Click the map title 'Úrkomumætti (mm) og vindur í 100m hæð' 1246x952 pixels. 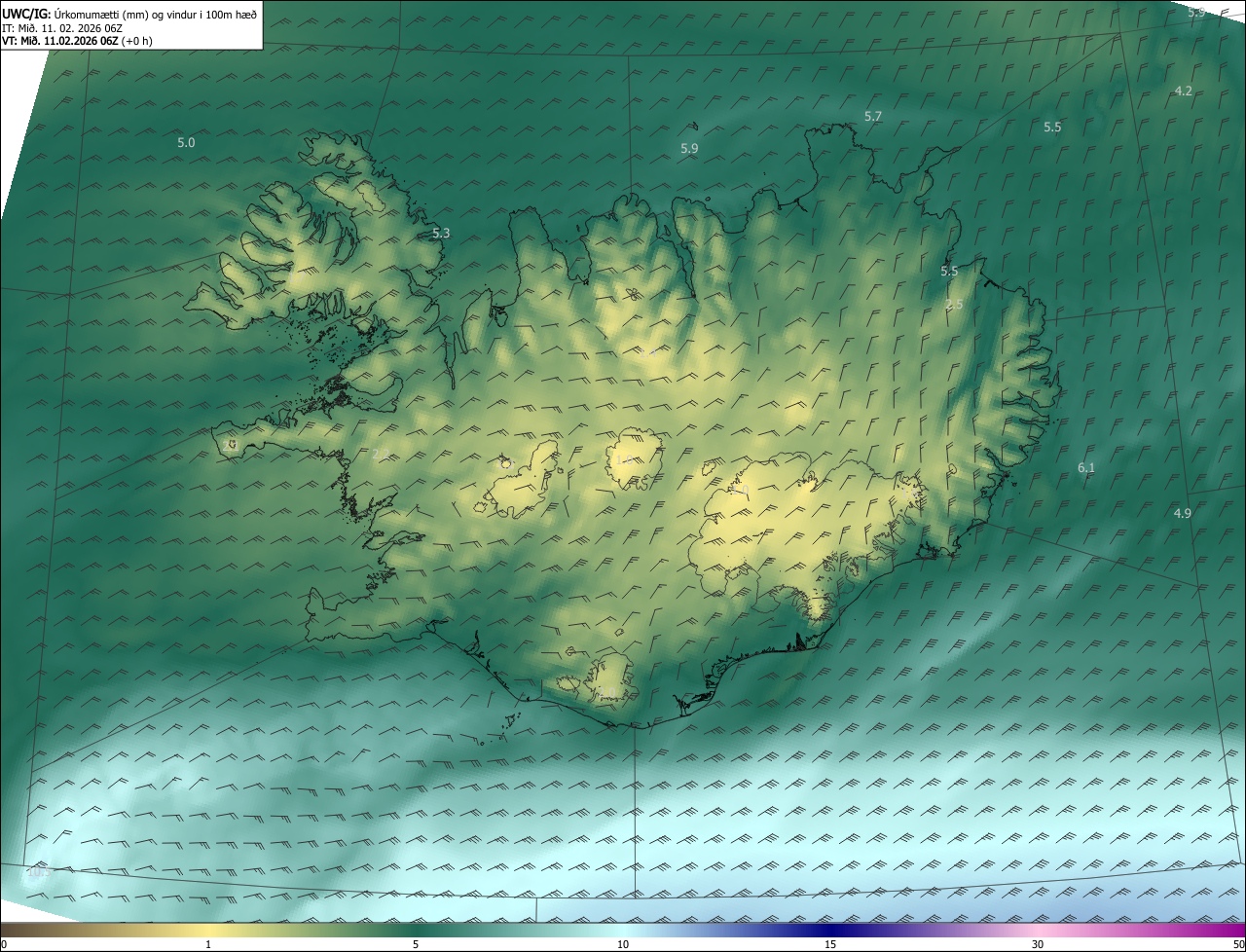pyautogui.click(x=157, y=14)
